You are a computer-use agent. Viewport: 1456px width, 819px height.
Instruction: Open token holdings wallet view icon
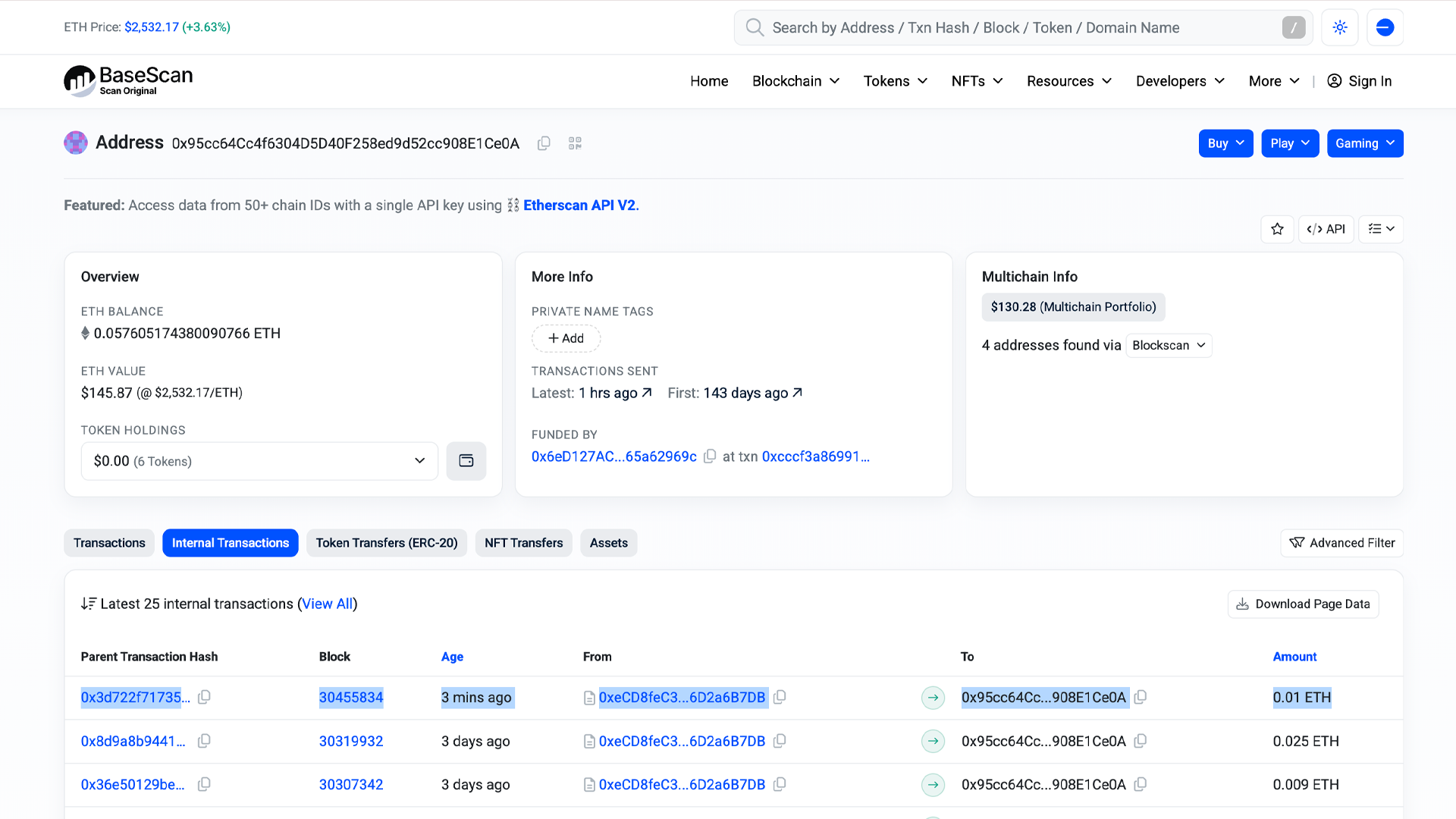tap(466, 461)
